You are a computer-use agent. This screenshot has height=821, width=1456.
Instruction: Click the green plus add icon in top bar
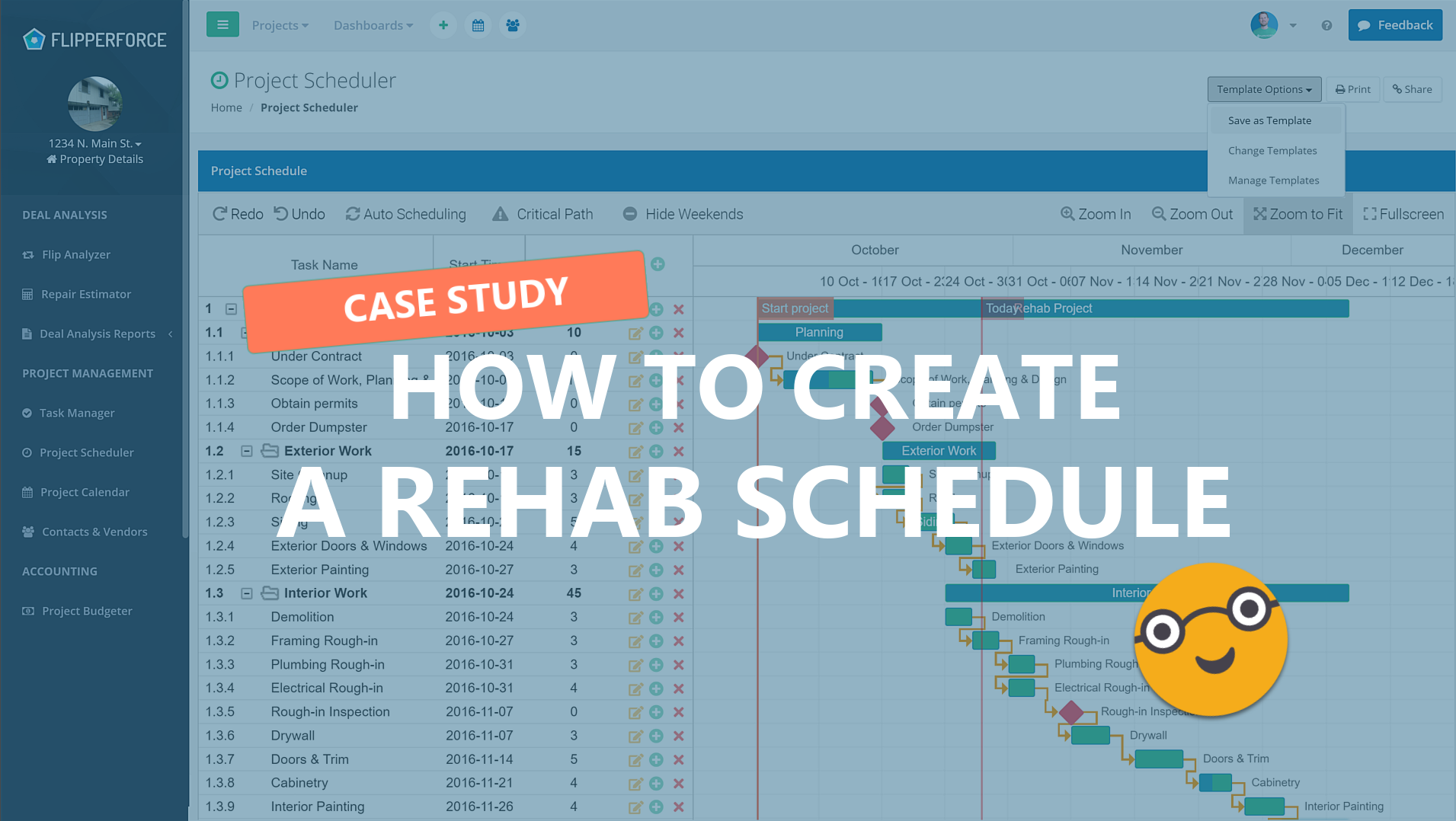[443, 25]
